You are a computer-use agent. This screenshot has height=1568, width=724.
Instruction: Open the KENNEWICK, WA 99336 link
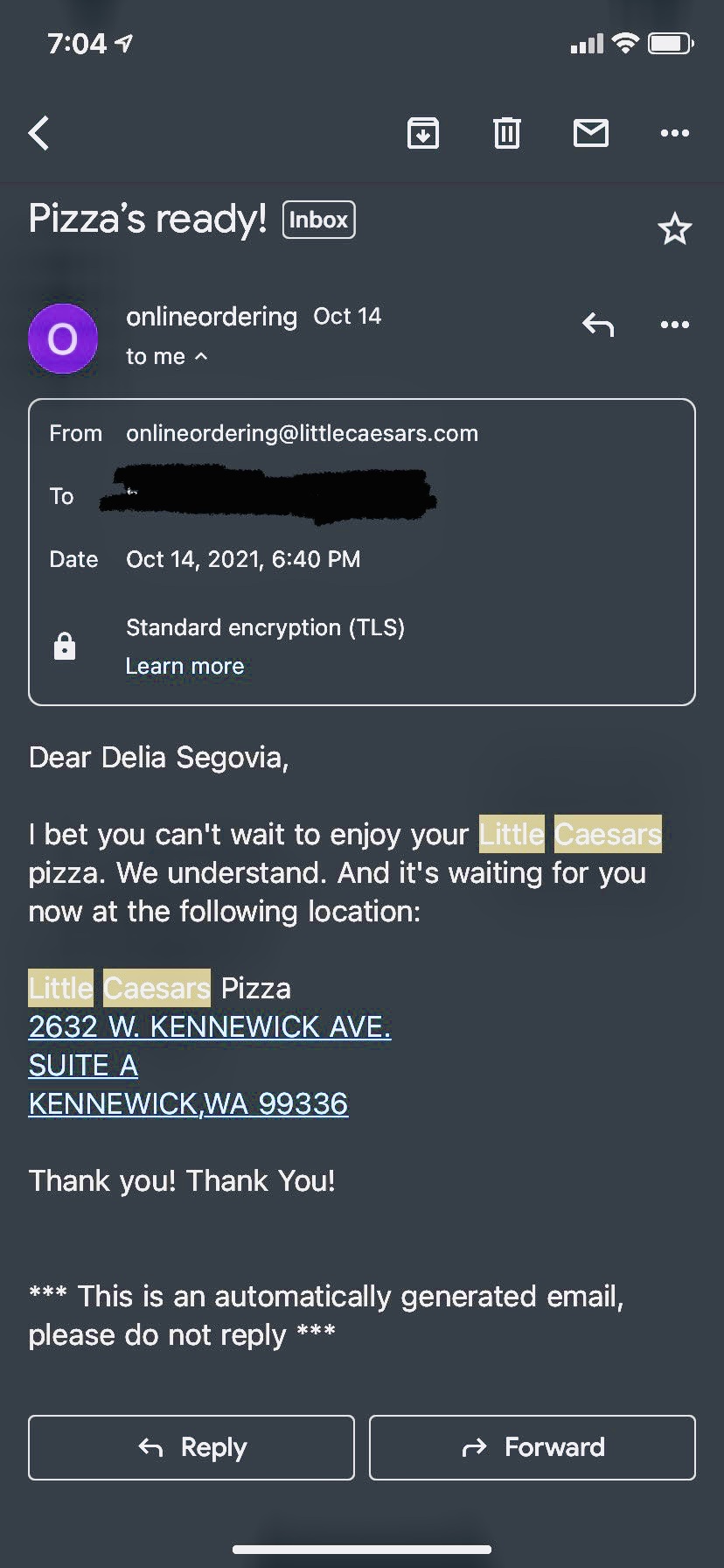(x=188, y=1103)
